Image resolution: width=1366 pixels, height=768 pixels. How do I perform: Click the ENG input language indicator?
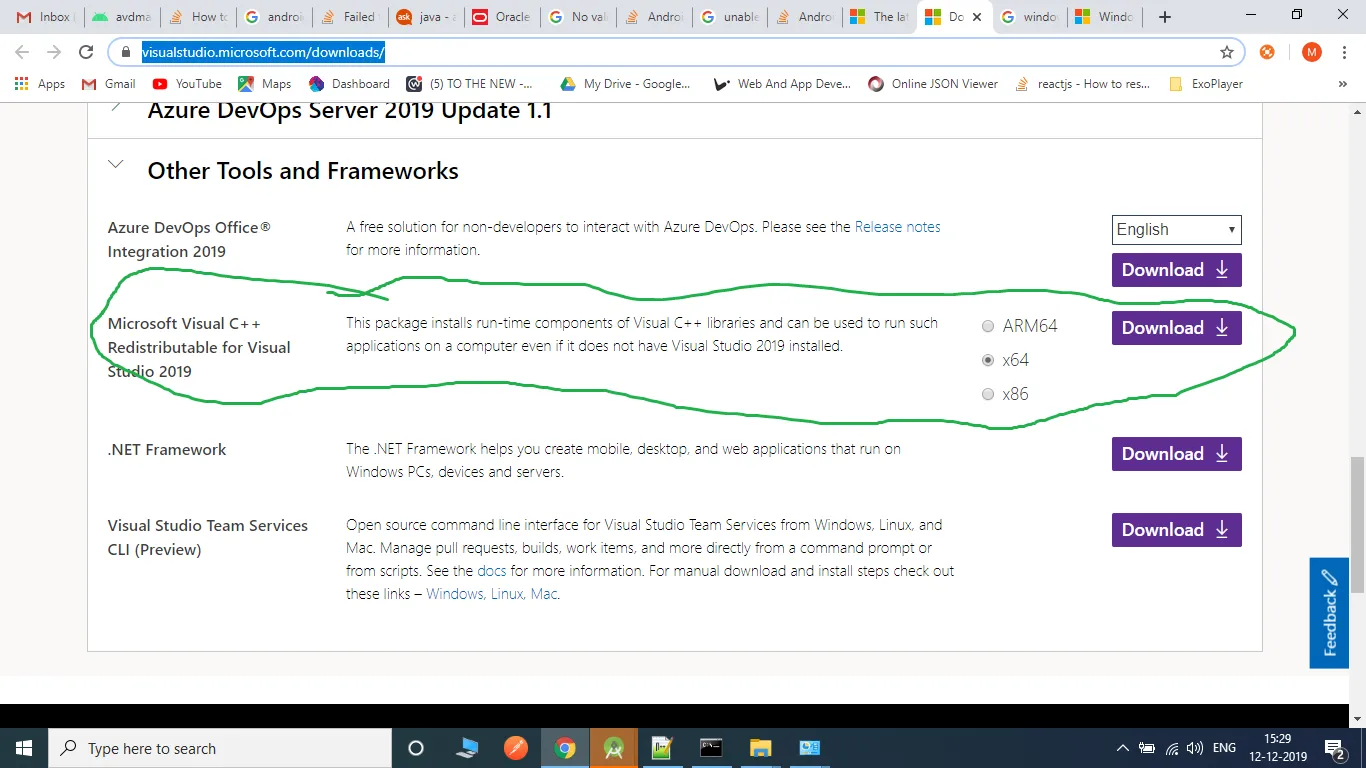pos(1224,748)
